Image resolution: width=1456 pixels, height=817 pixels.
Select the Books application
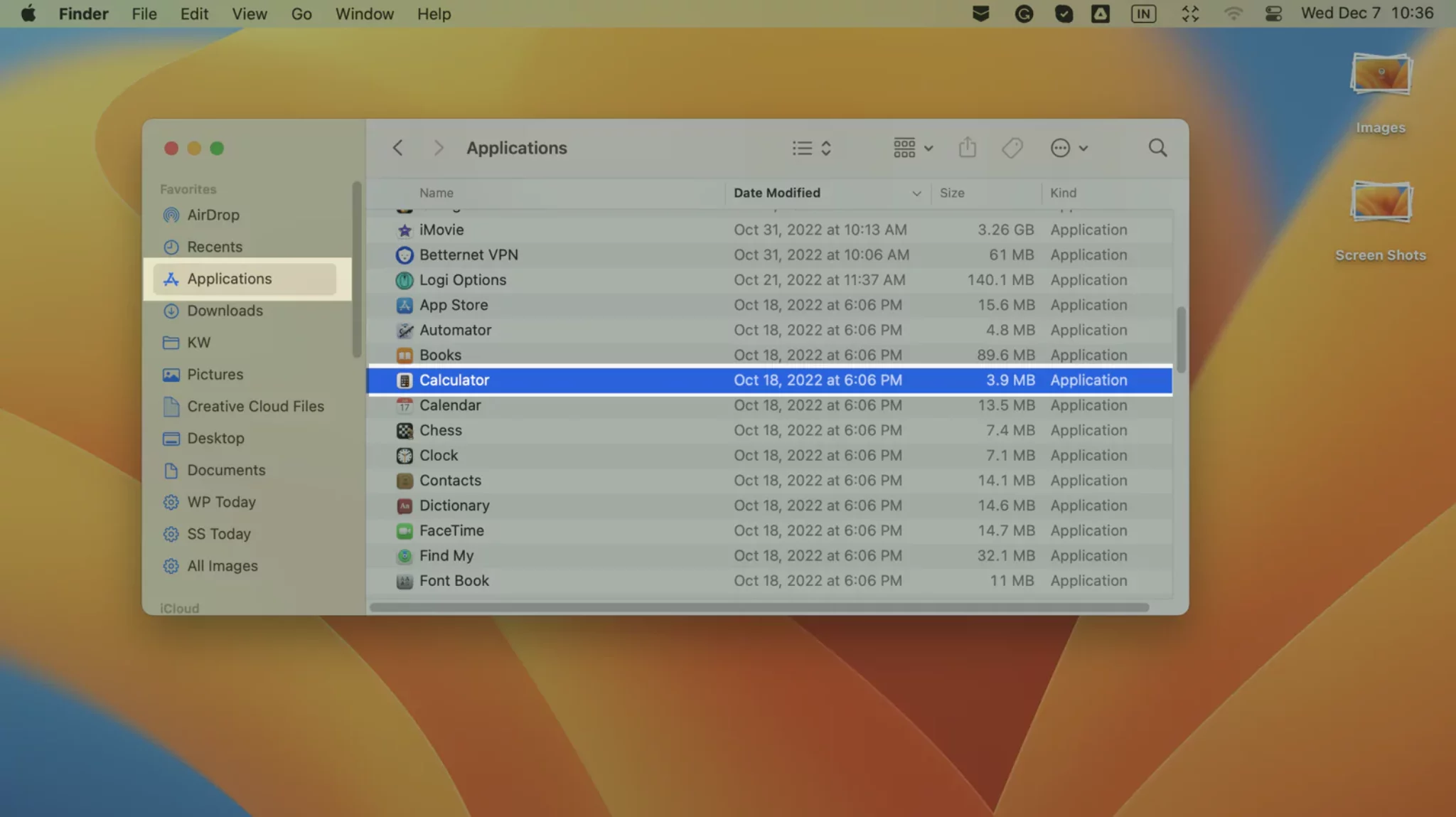pyautogui.click(x=769, y=355)
